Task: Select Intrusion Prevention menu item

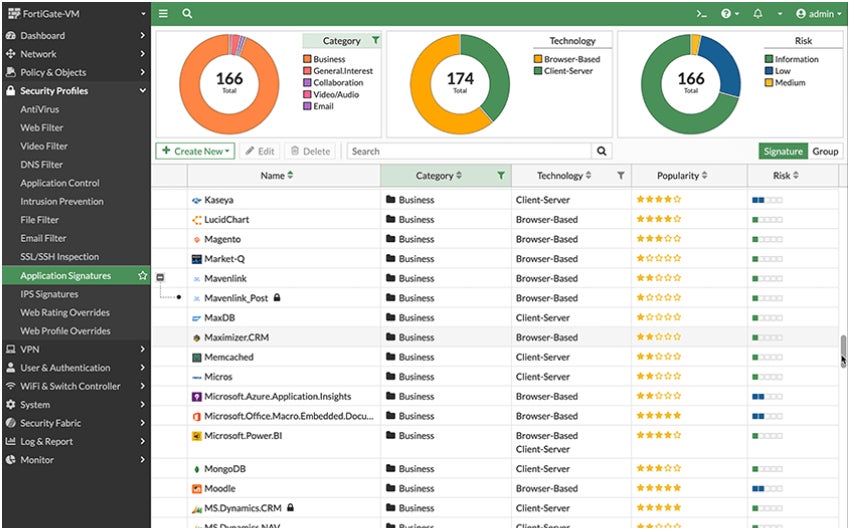Action: point(62,202)
